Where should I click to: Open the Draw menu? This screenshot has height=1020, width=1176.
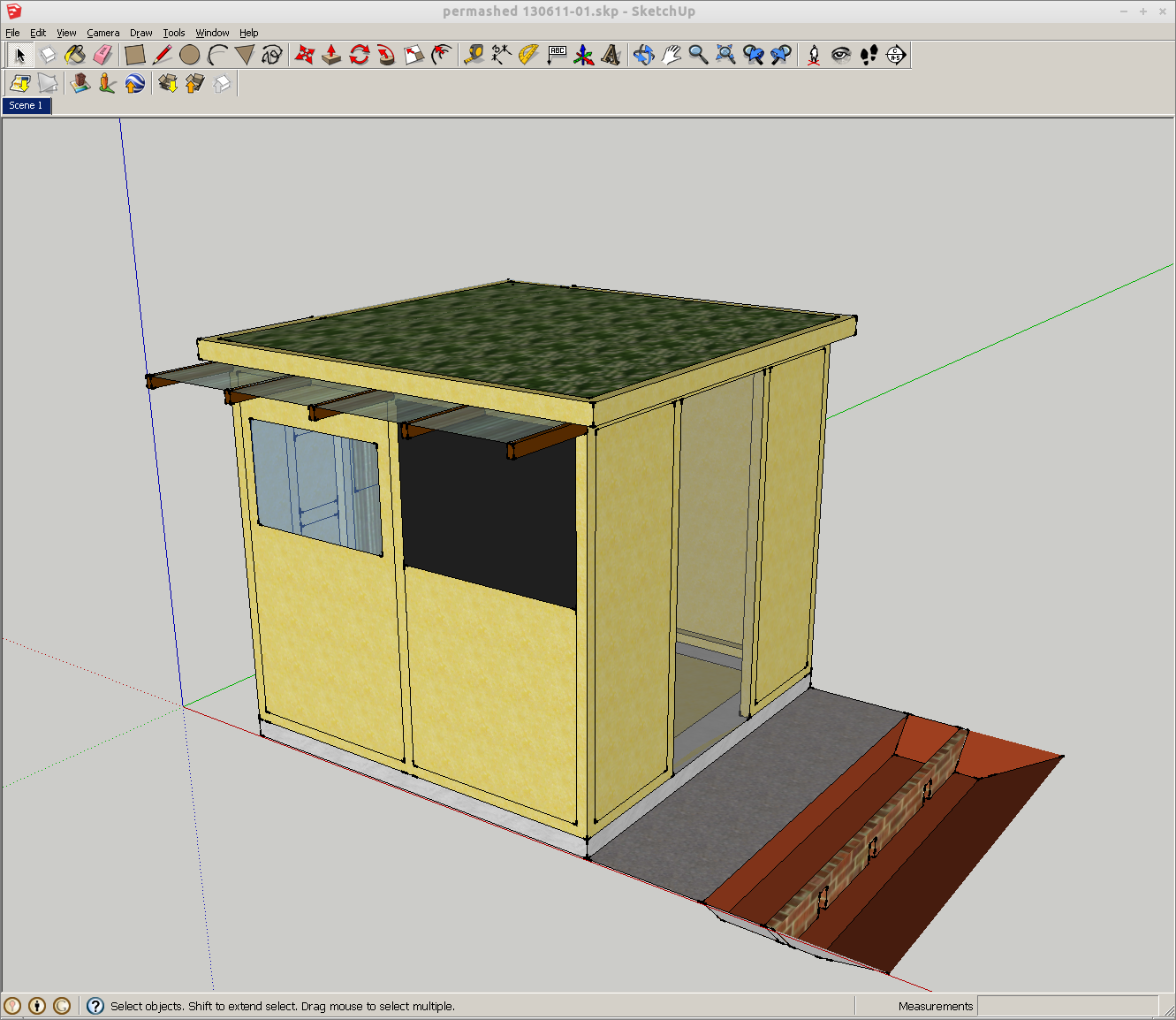[140, 33]
